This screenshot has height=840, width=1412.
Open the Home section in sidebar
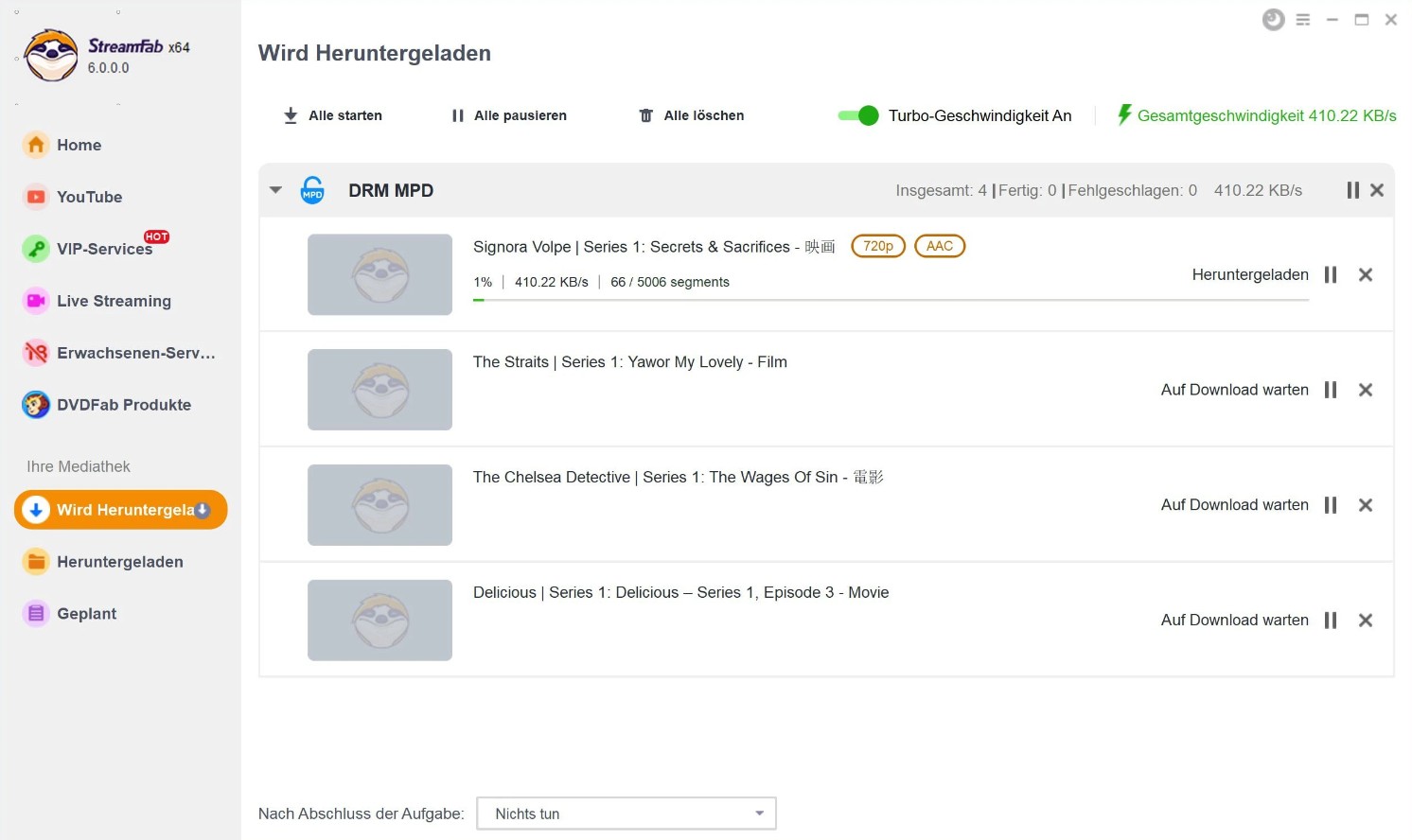(79, 145)
